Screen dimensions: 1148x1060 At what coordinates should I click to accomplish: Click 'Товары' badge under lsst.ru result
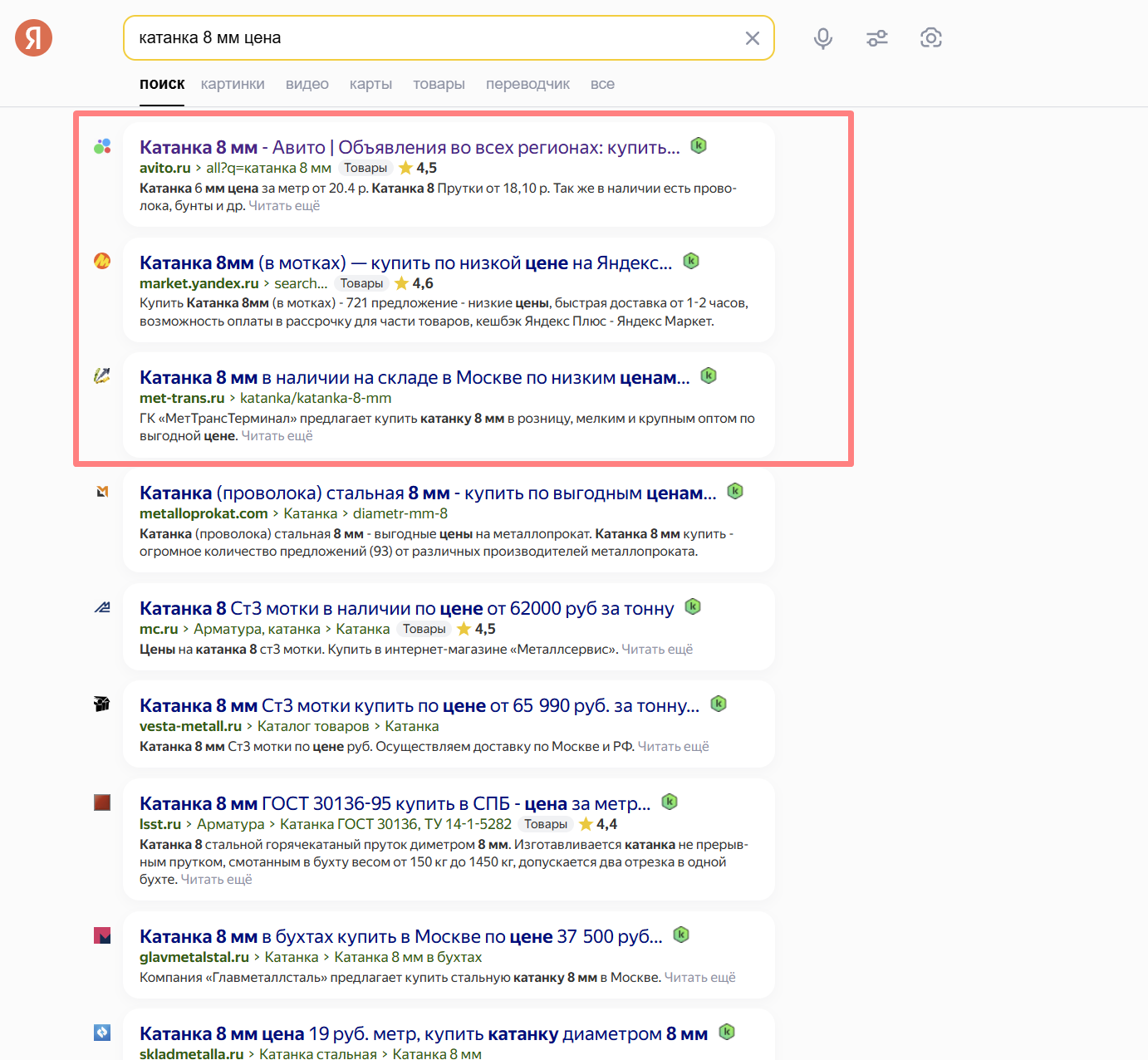pos(546,824)
